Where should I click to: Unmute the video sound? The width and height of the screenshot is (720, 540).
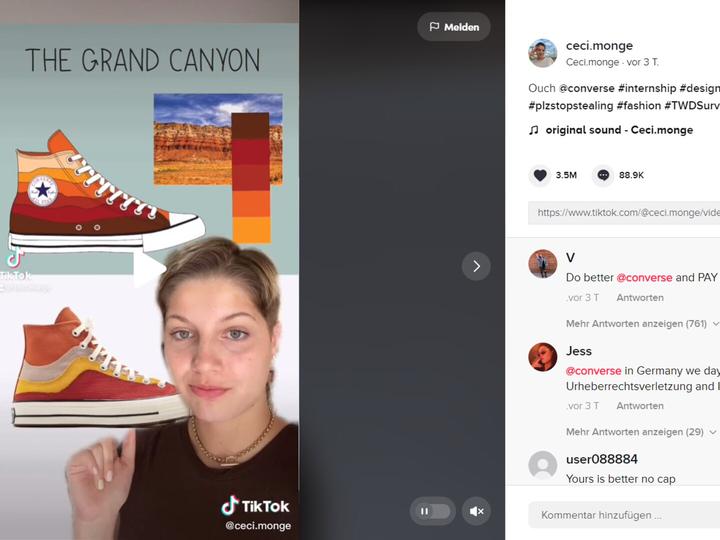(x=477, y=511)
